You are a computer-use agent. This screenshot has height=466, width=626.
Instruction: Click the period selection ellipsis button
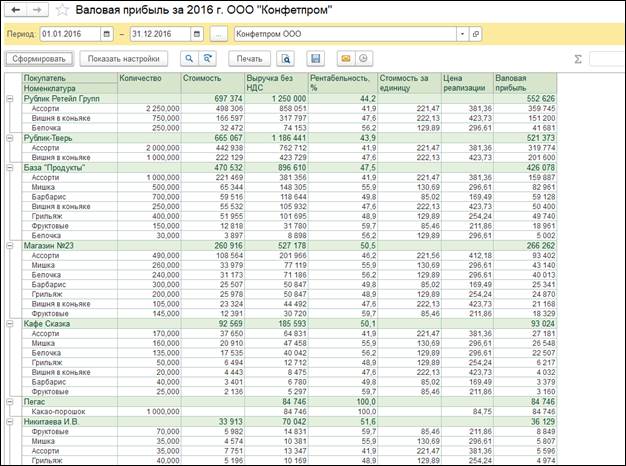coord(218,34)
